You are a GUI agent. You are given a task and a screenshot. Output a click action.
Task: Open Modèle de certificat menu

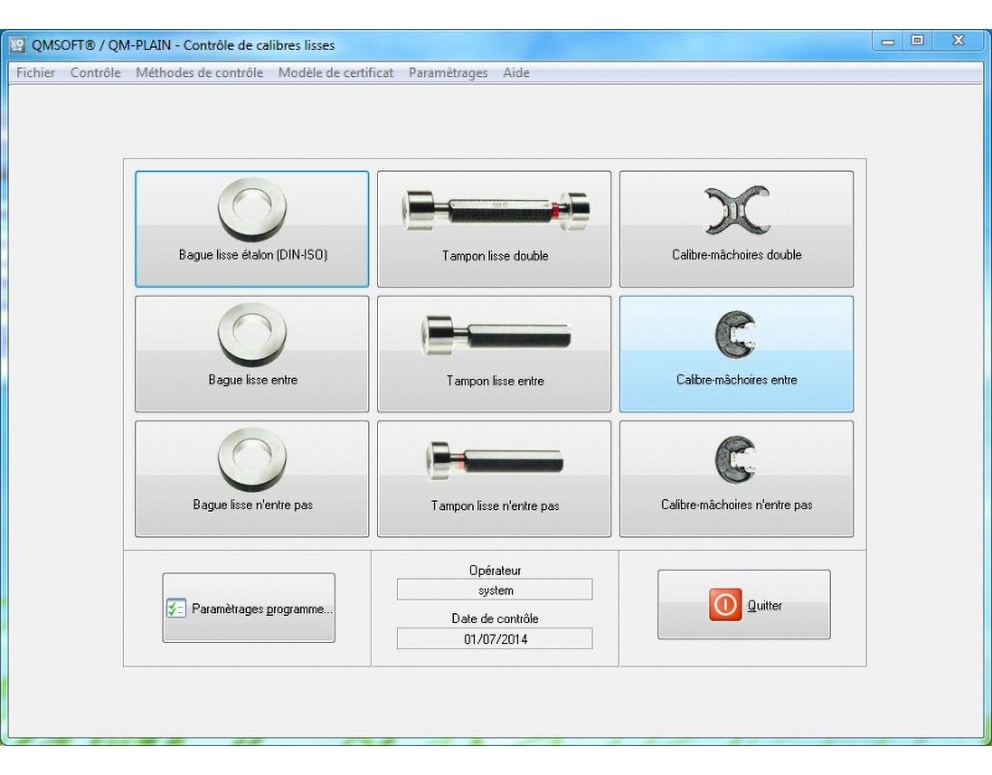click(336, 73)
